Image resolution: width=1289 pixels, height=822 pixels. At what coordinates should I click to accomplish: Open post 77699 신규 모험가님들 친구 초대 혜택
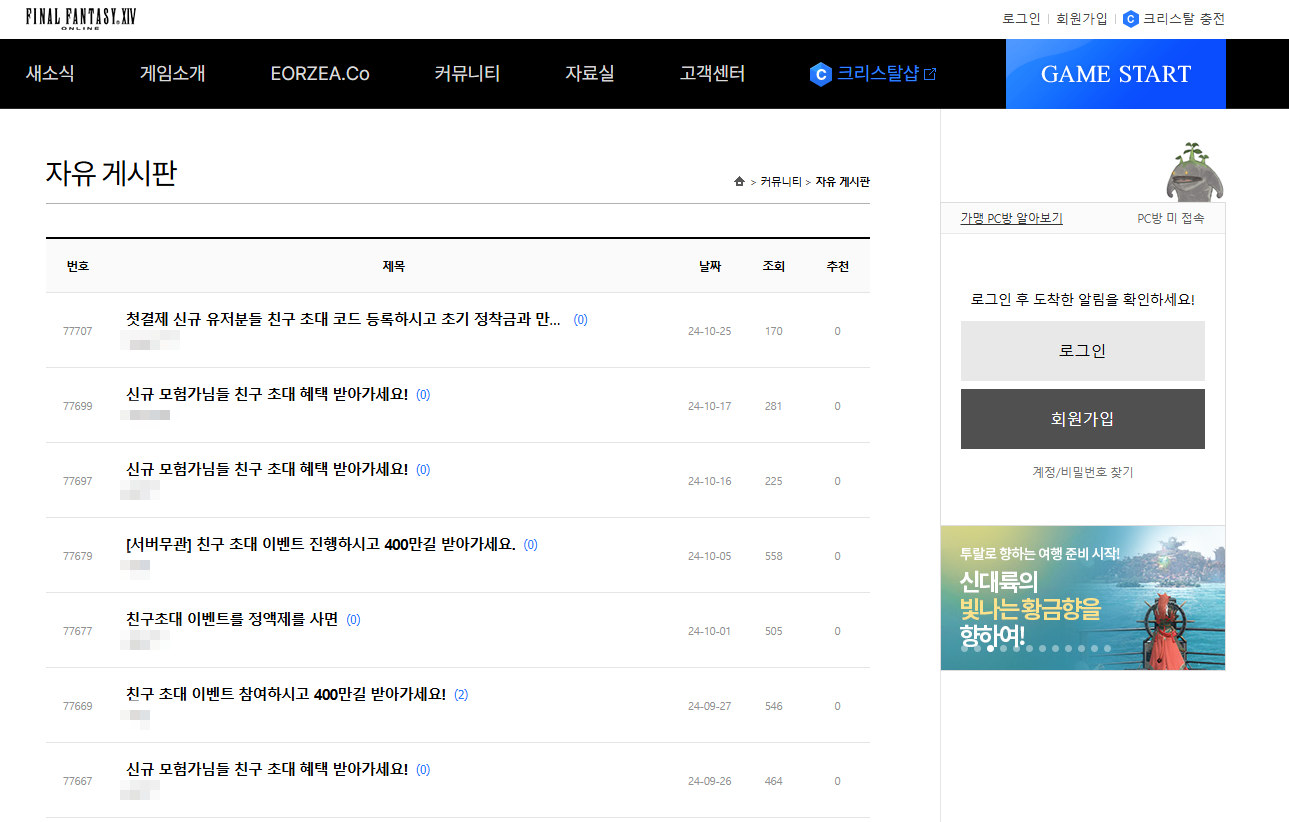[267, 394]
